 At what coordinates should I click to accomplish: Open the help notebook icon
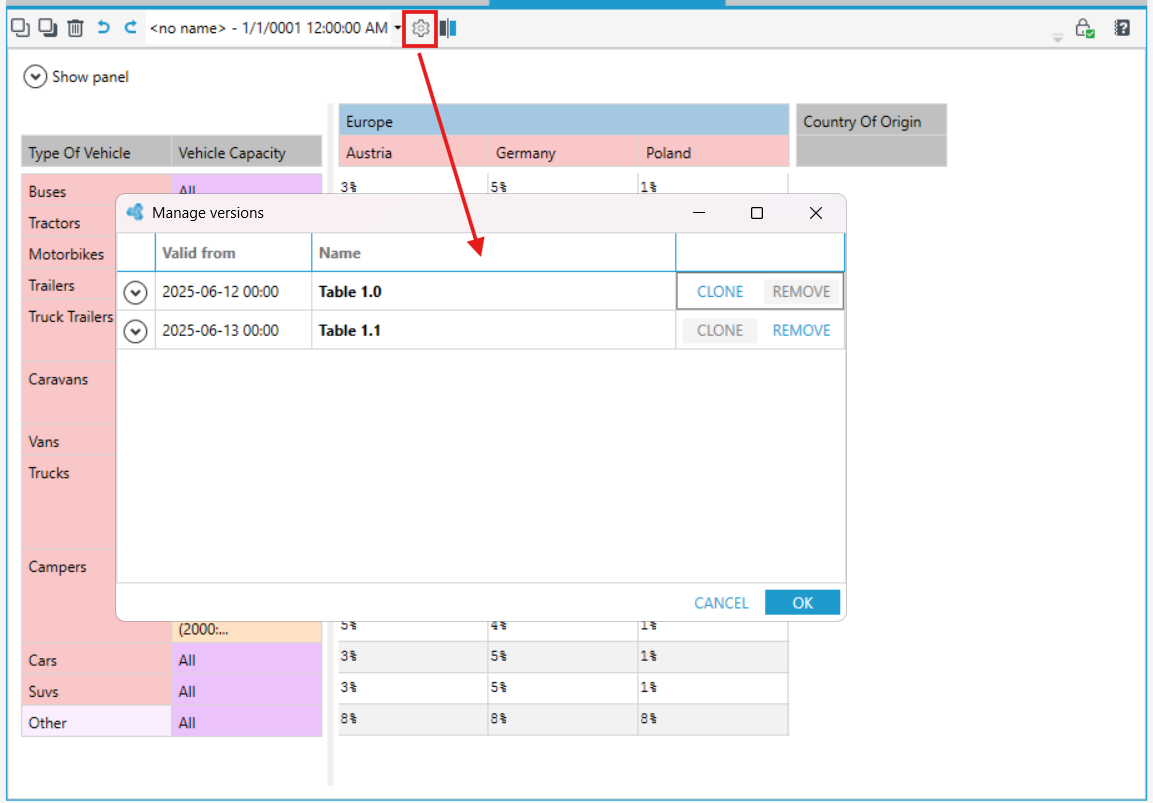1122,28
